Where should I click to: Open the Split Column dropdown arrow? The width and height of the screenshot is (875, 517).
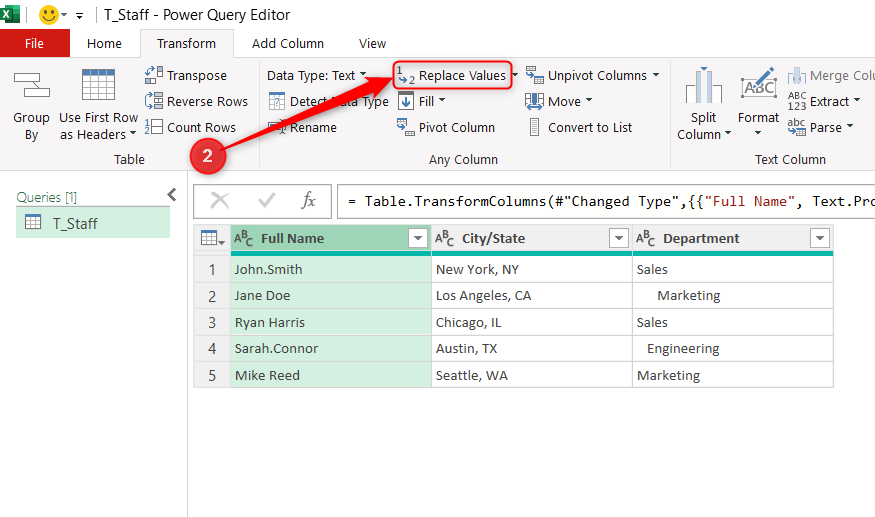pyautogui.click(x=728, y=134)
